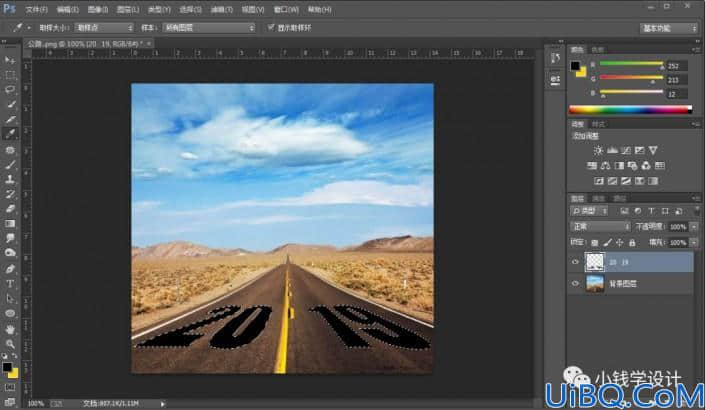The height and width of the screenshot is (410, 705).
Task: Add a Channel Mixer adjustment
Action: [646, 166]
